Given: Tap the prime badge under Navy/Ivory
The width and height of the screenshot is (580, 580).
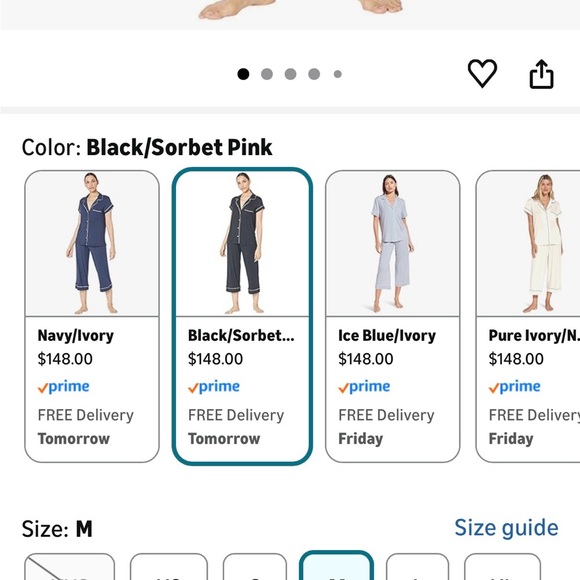Looking at the screenshot, I should [x=63, y=387].
